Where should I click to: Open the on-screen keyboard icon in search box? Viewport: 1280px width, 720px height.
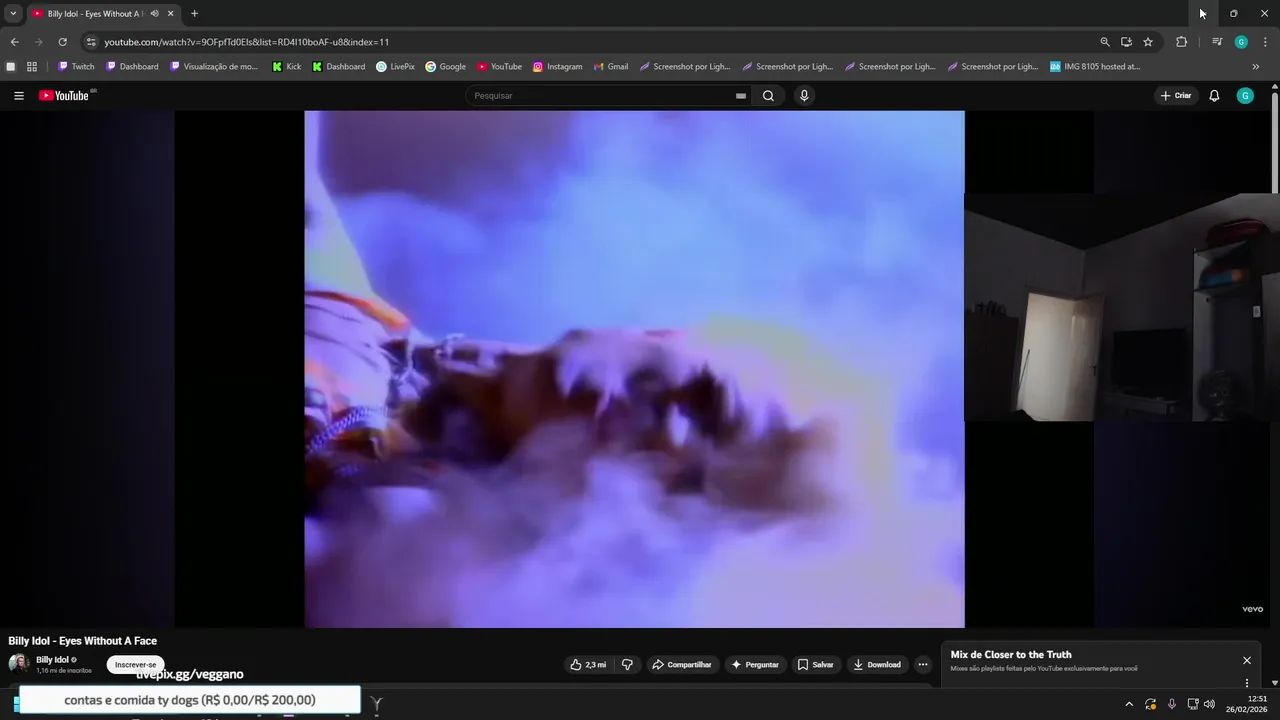pyautogui.click(x=741, y=96)
